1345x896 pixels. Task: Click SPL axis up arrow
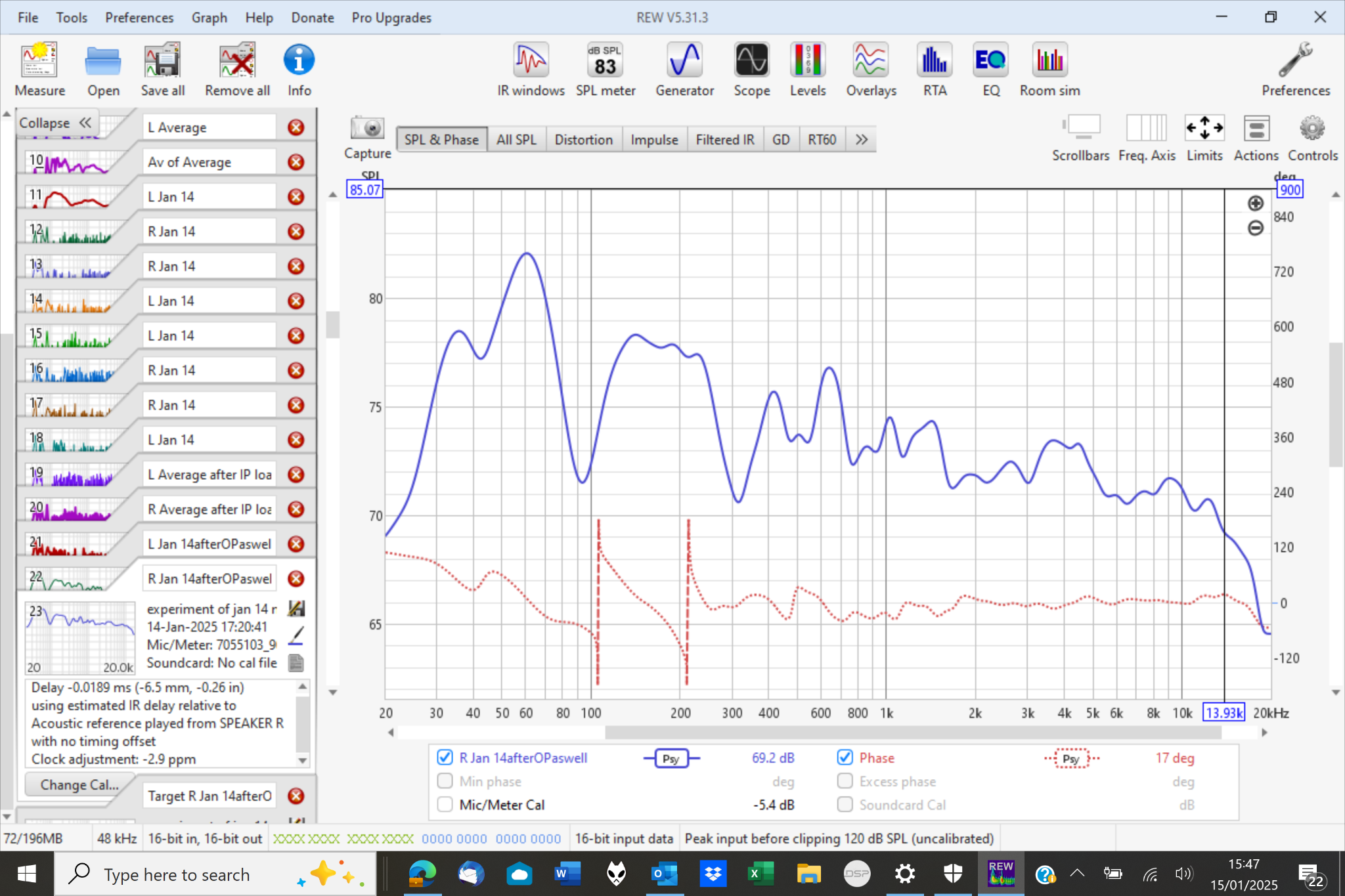coord(333,194)
